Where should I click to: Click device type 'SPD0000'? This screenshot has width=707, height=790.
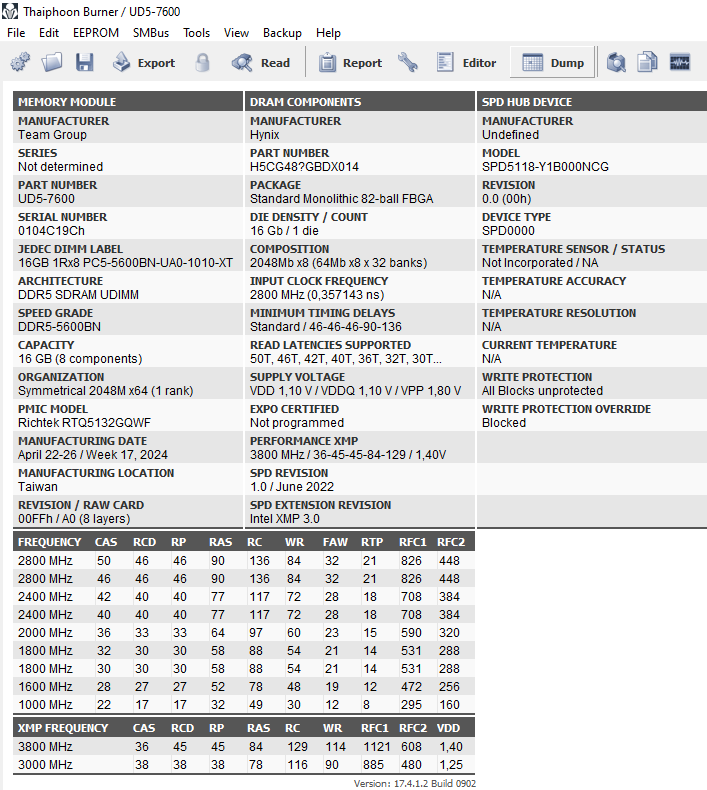(508, 231)
